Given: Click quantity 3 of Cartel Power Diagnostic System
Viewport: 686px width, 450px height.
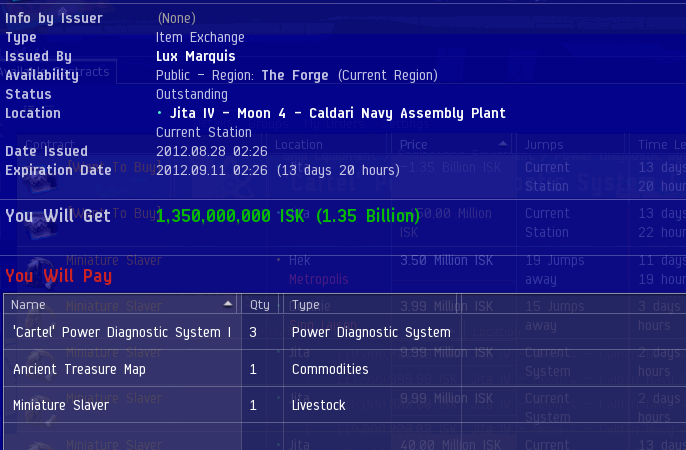Looking at the screenshot, I should point(253,332).
